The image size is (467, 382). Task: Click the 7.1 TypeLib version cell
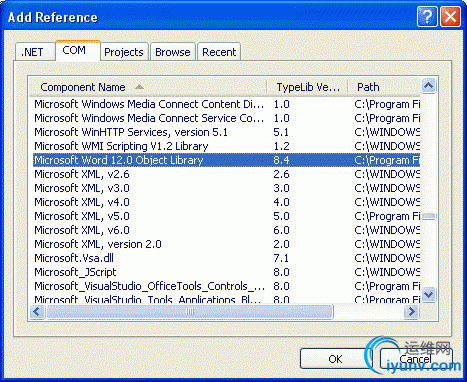click(x=281, y=258)
